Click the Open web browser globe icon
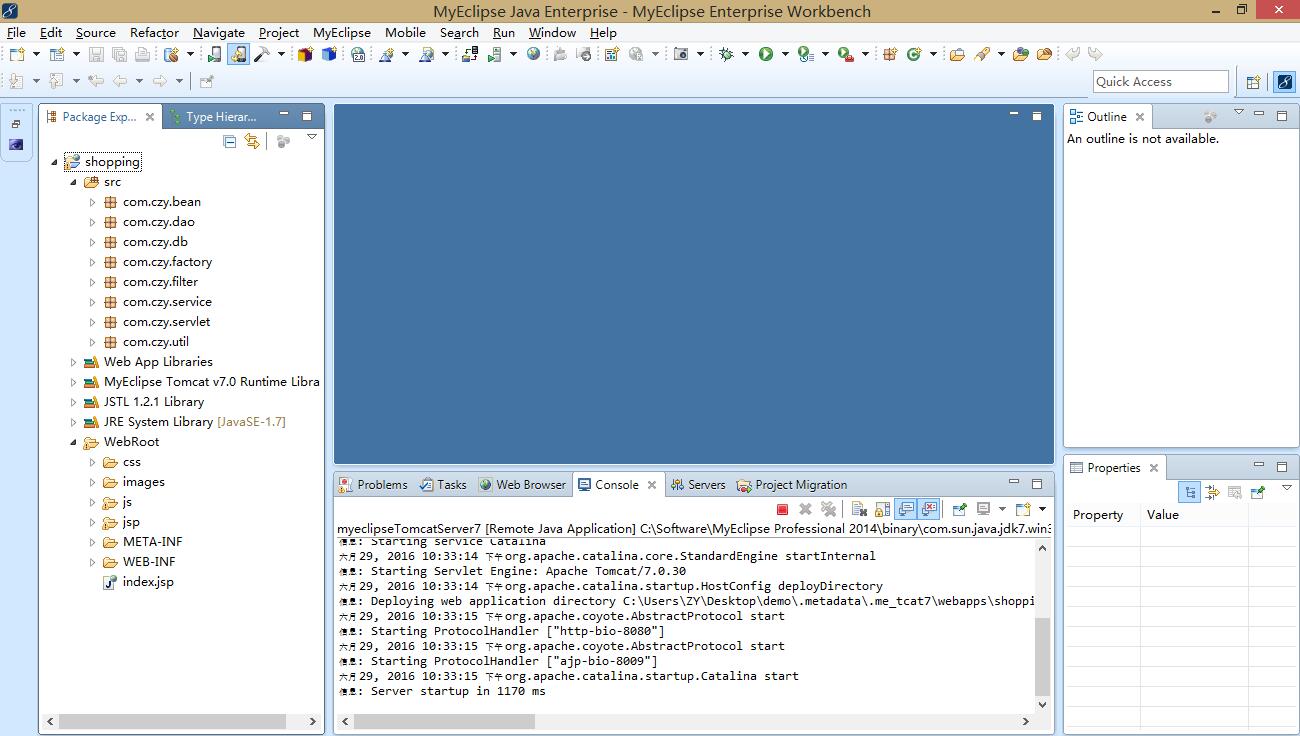 pos(534,54)
